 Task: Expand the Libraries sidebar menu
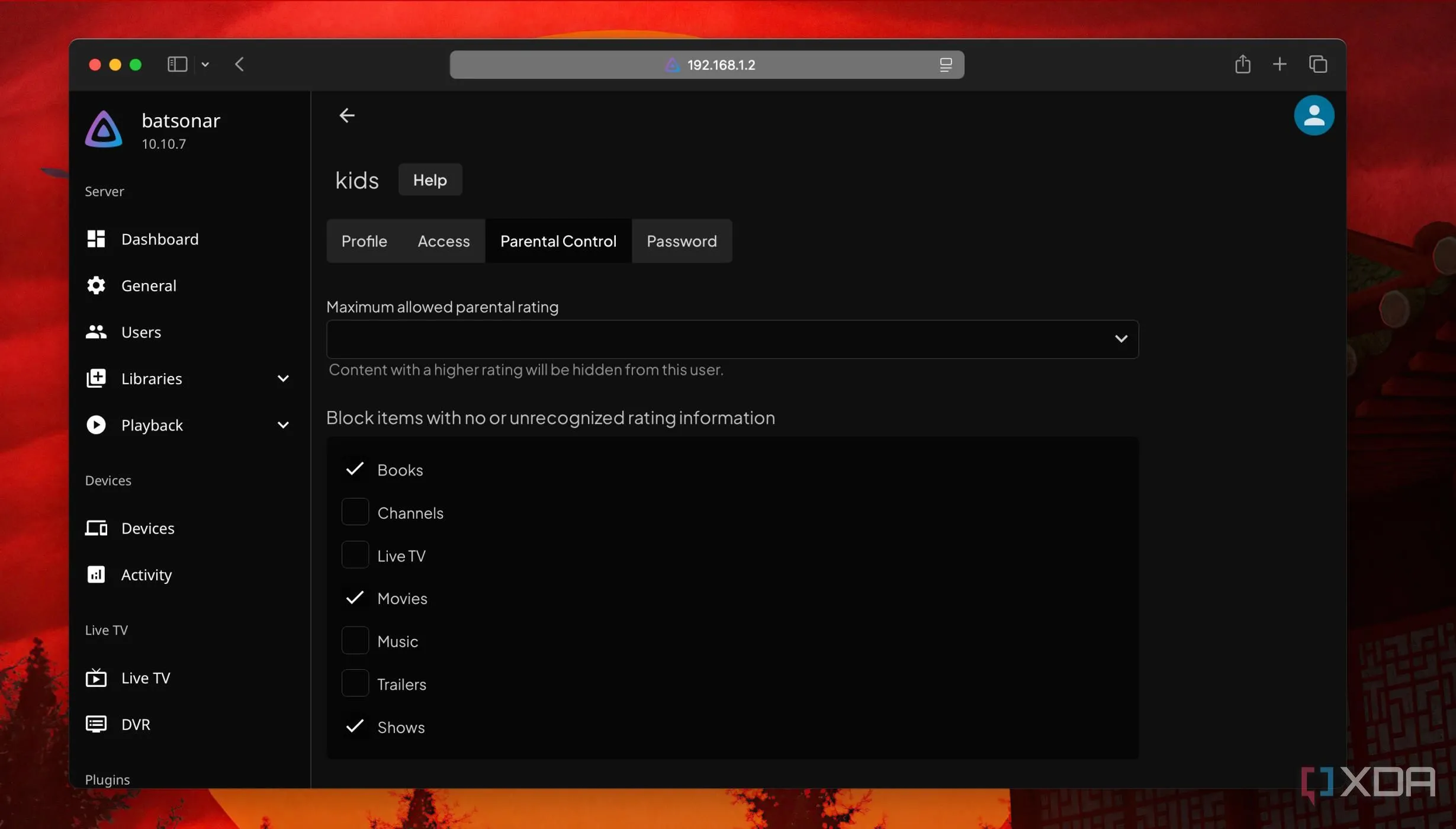coord(283,378)
